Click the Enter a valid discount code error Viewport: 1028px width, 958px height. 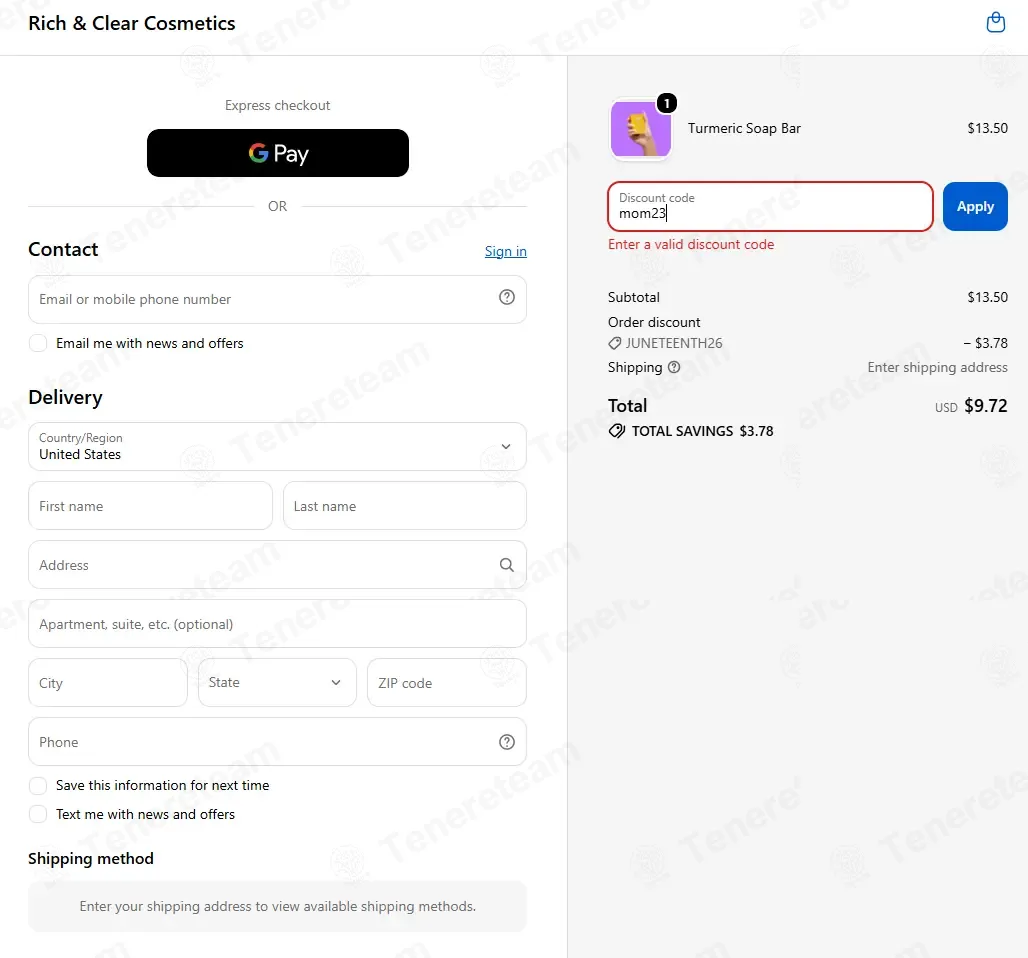coord(691,244)
